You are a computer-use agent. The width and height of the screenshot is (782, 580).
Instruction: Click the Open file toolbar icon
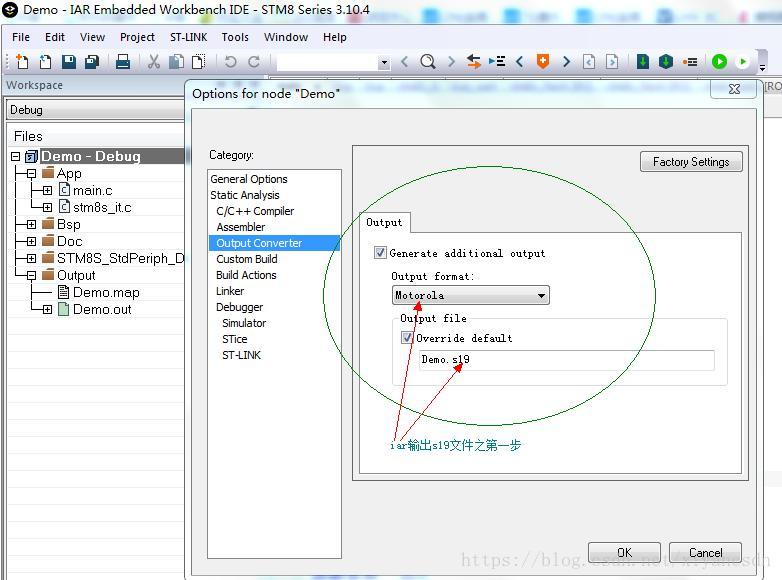click(45, 61)
